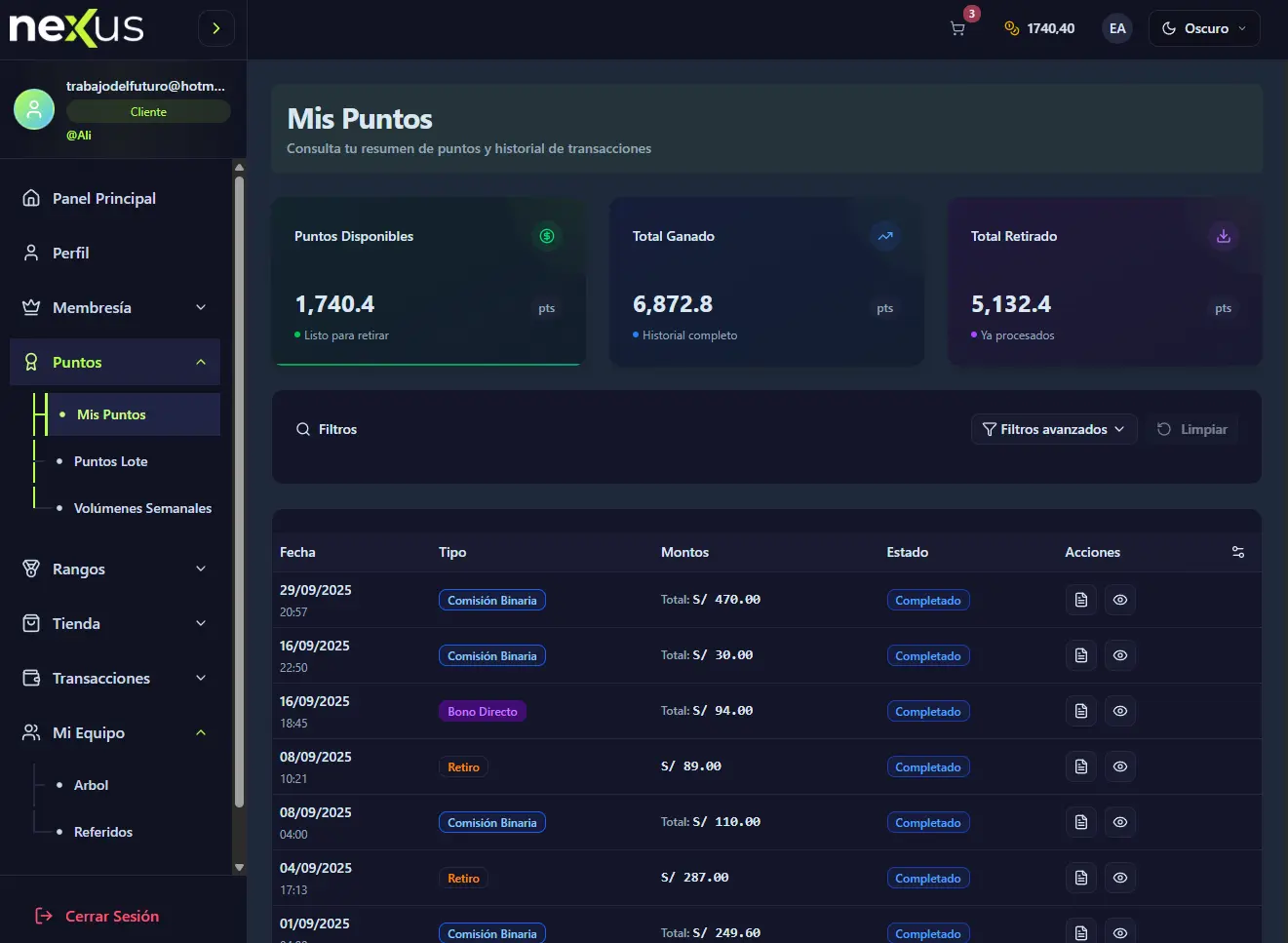
Task: Open the document receipt for the 29/09/2025 transaction
Action: [x=1080, y=600]
